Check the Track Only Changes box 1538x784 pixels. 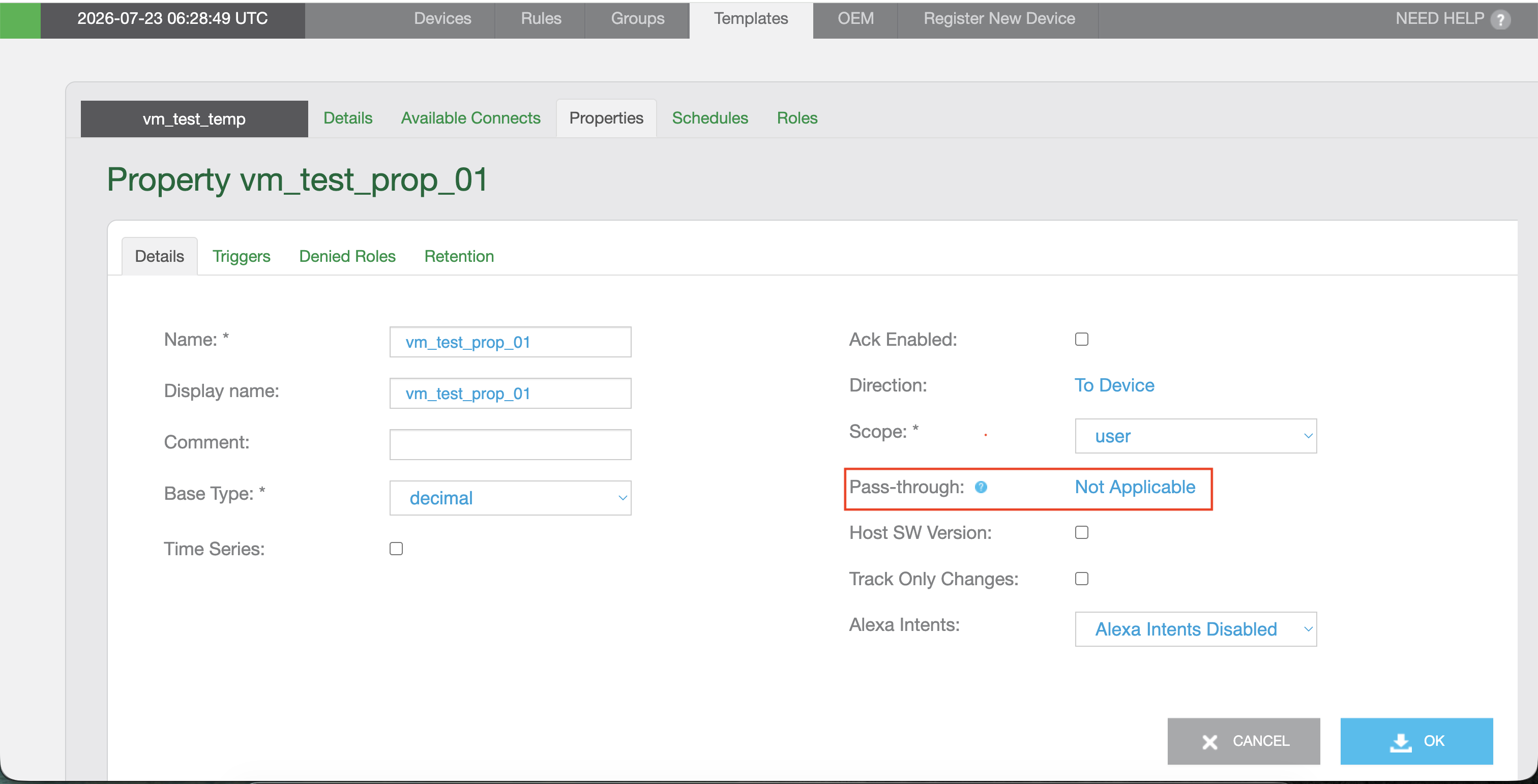pos(1081,579)
